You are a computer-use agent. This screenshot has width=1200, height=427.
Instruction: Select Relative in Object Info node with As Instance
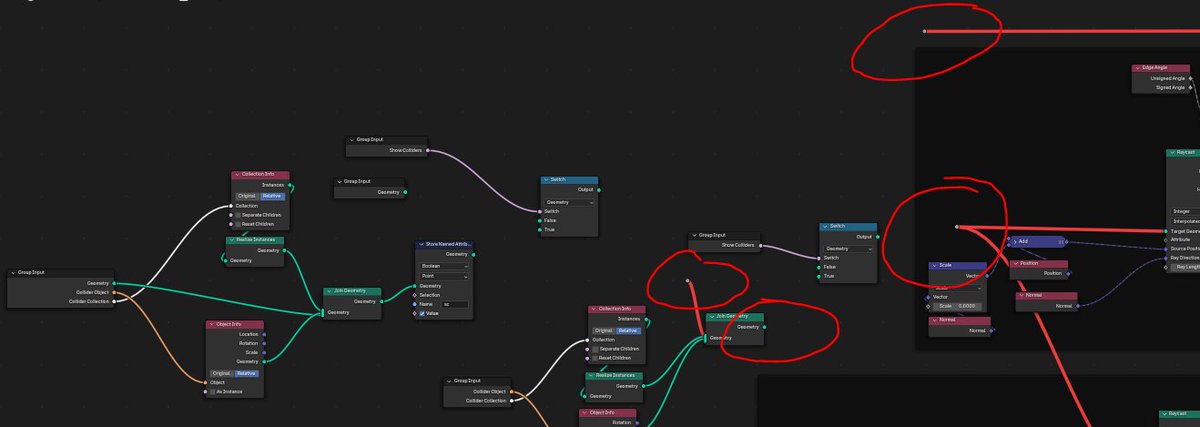(246, 372)
